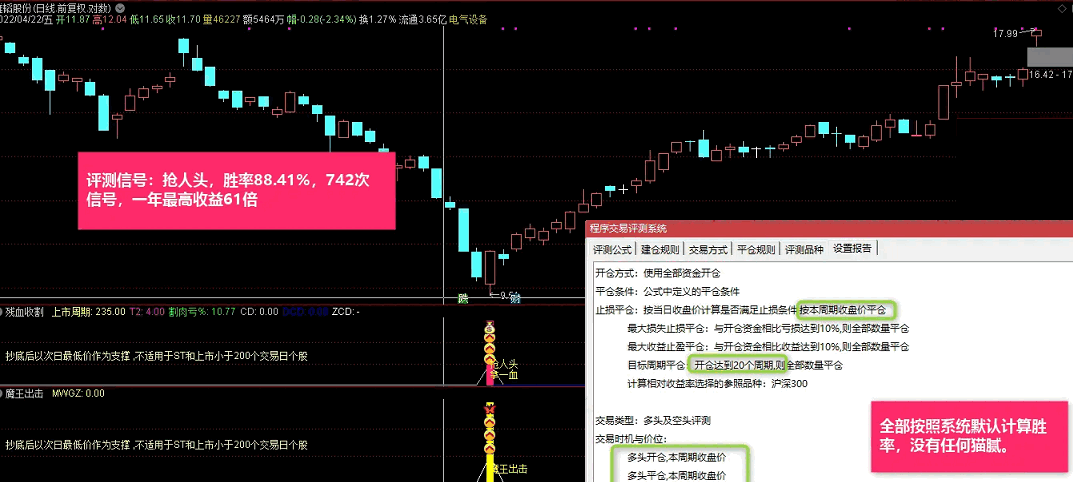Click the 17.99 price high marker

[1006, 32]
